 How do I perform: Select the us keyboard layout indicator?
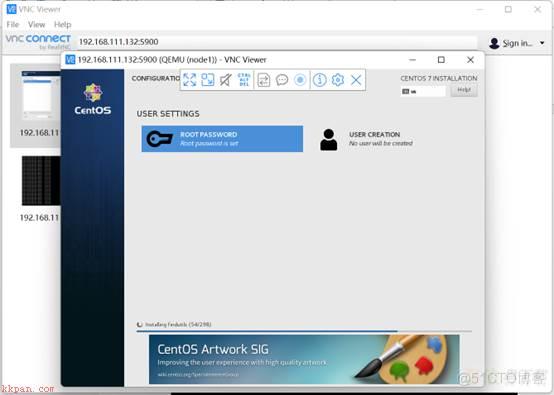point(423,92)
